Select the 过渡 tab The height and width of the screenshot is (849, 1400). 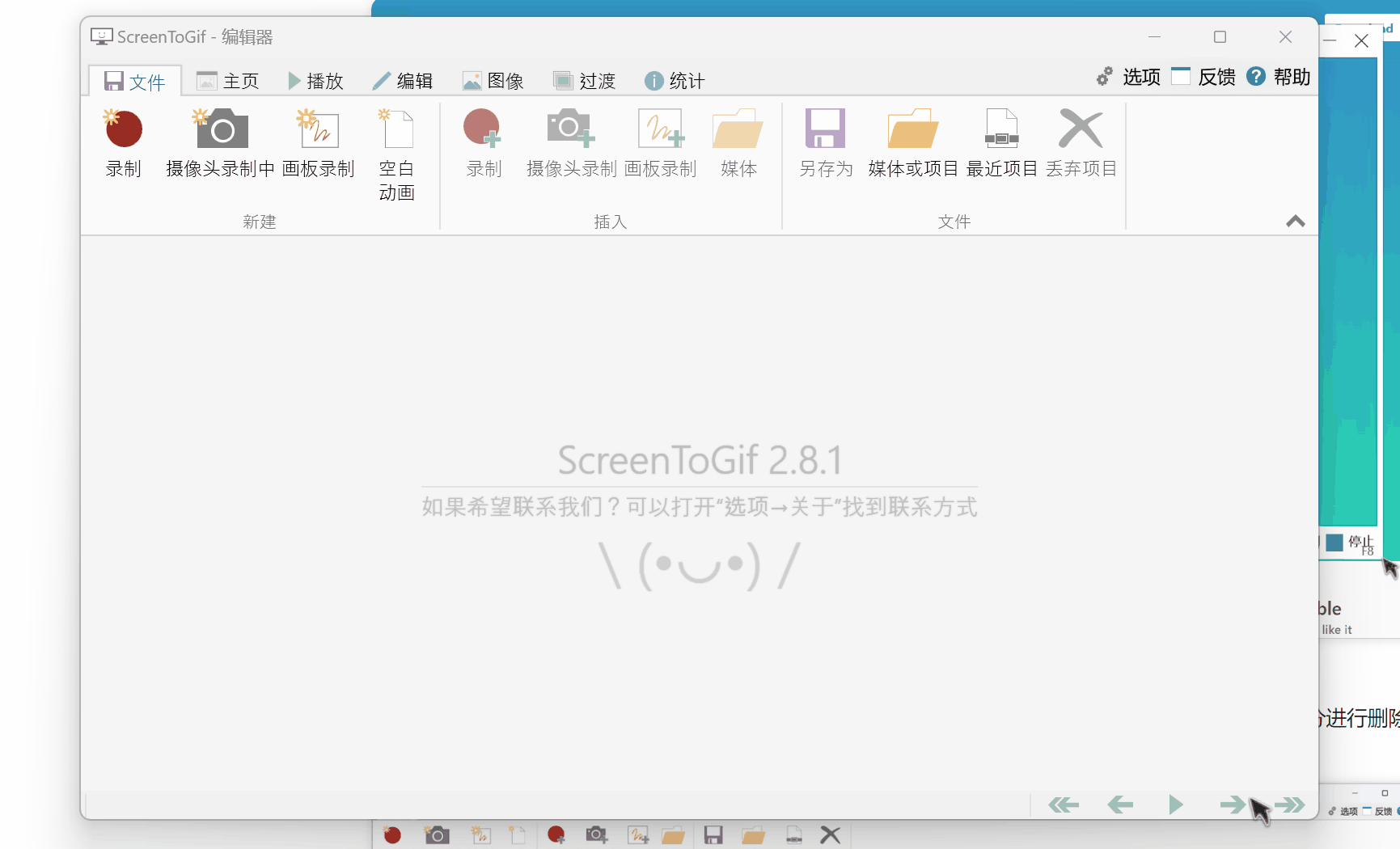tap(585, 81)
